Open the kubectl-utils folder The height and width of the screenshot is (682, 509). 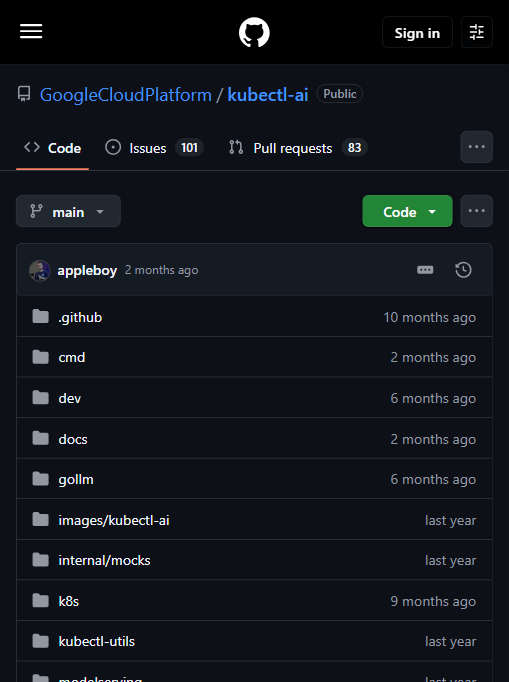click(97, 642)
